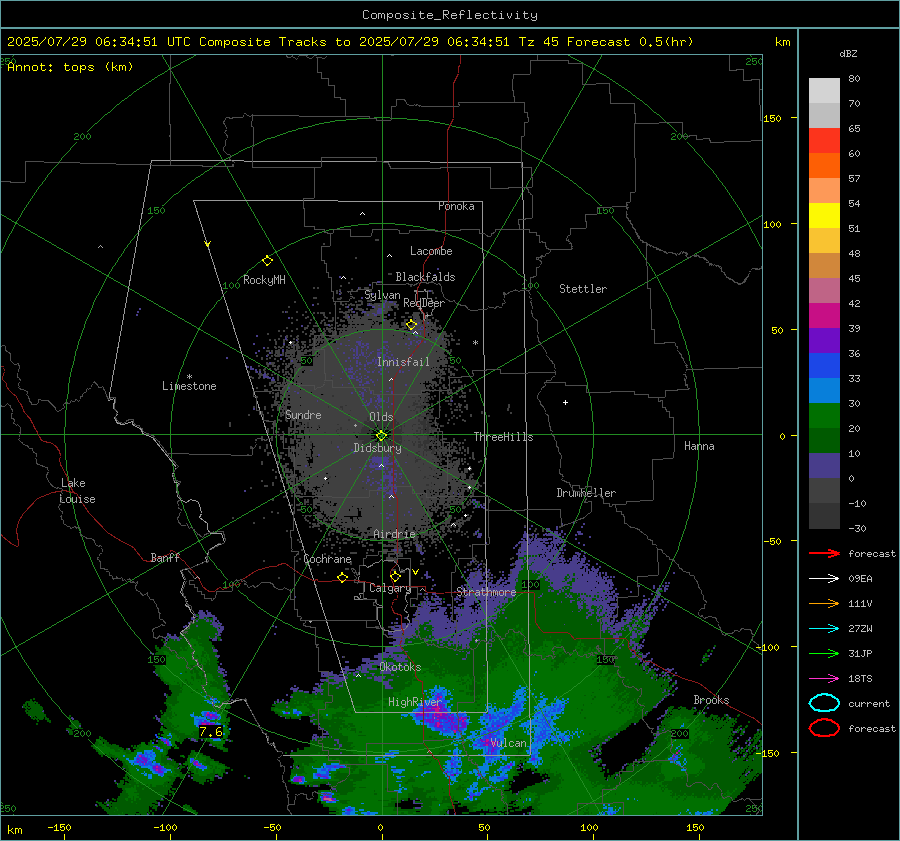Click the 7.6 storm top label
The image size is (900, 841).
pos(211,732)
